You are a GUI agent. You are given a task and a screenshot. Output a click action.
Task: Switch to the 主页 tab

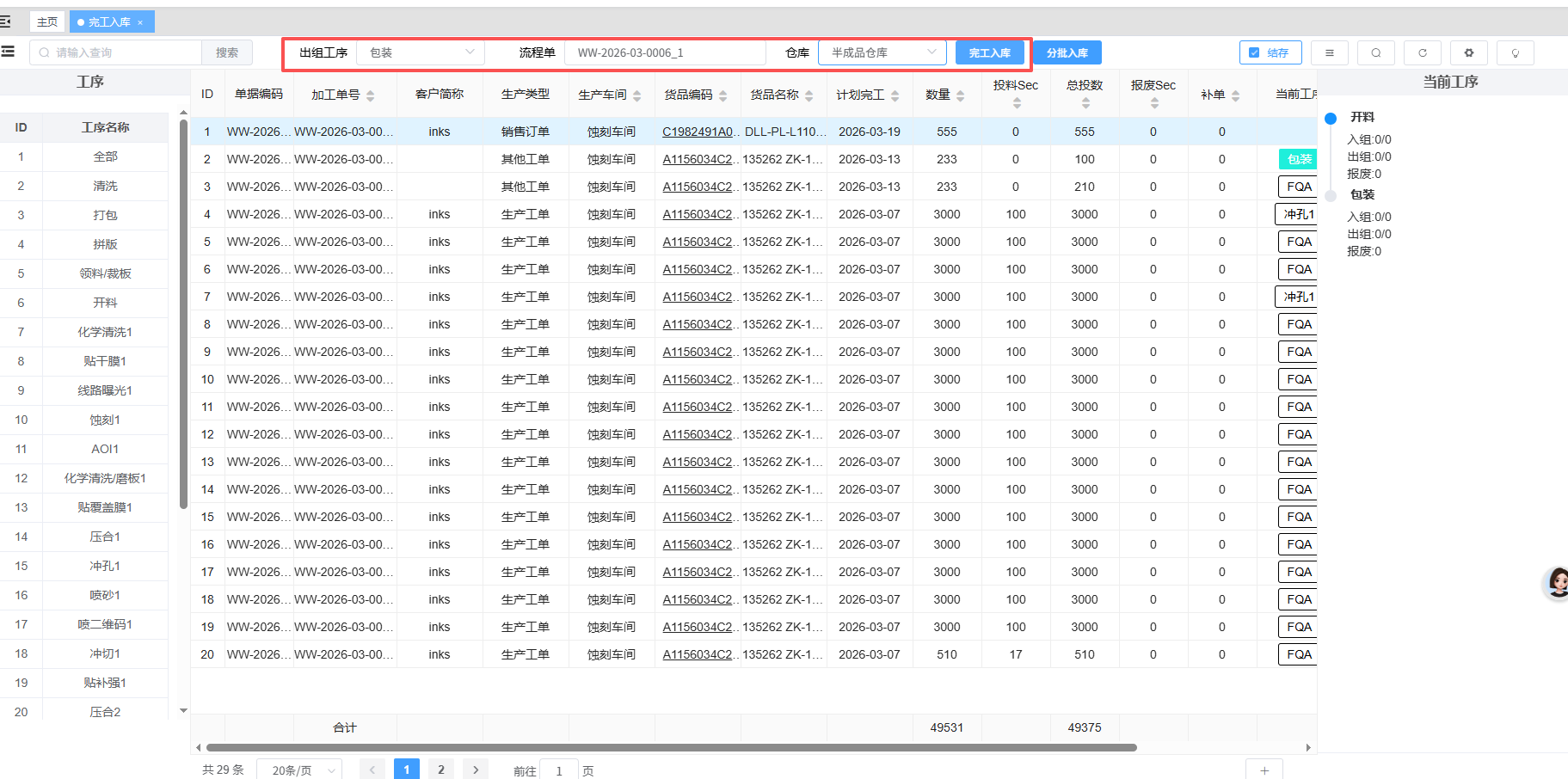[x=47, y=21]
